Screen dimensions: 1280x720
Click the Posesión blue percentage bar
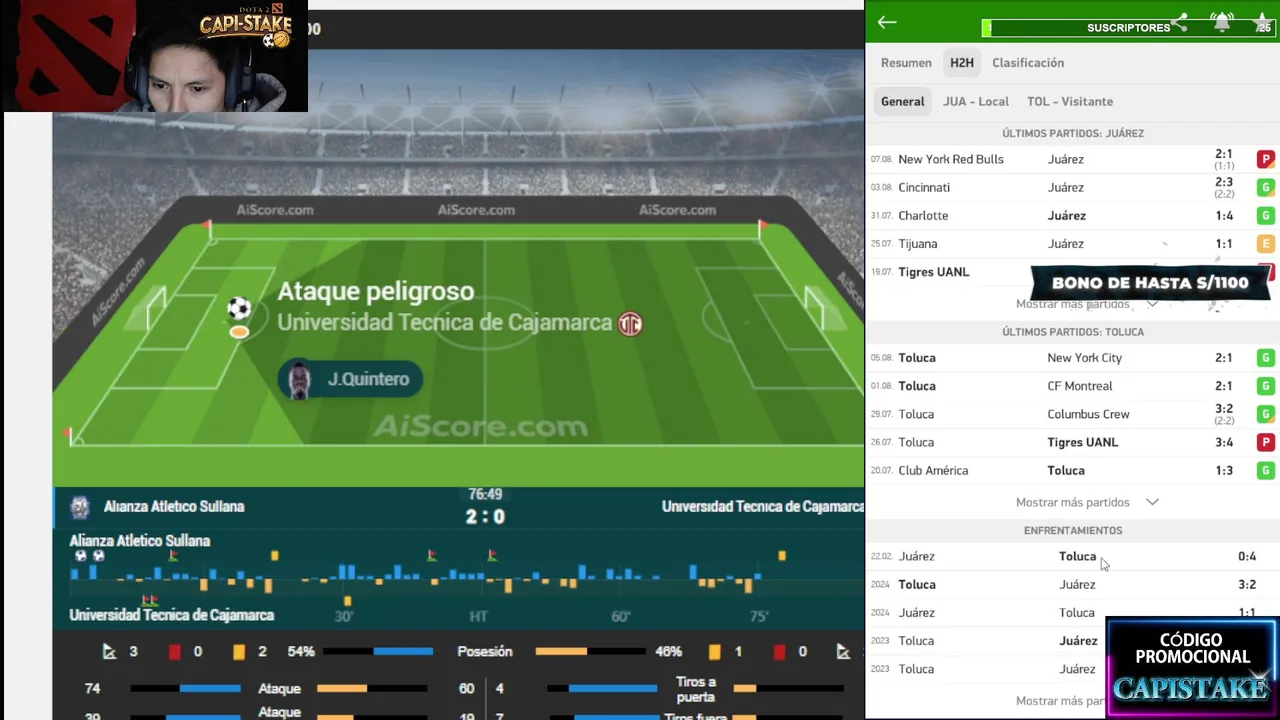tap(403, 651)
